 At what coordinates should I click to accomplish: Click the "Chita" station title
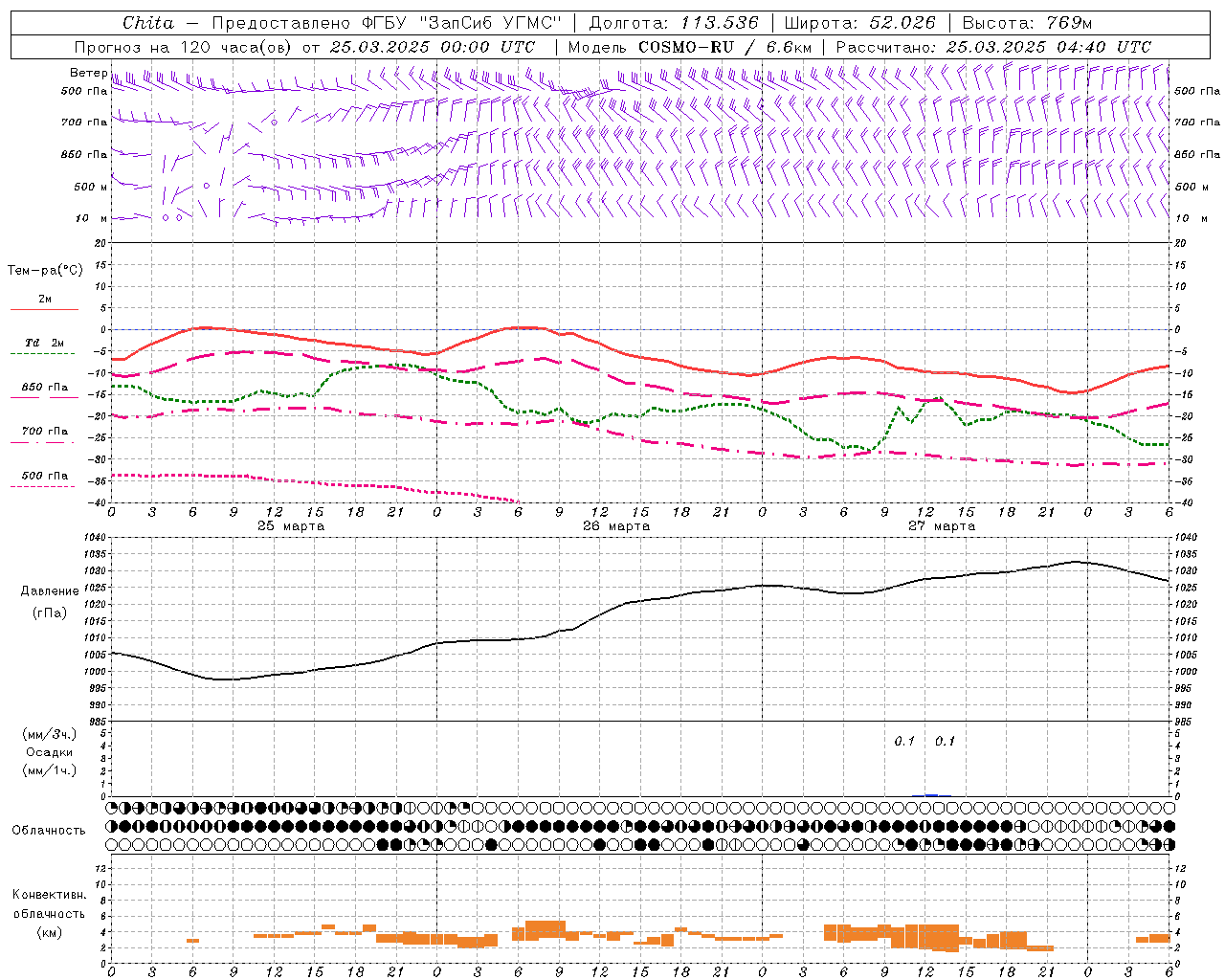[x=148, y=23]
